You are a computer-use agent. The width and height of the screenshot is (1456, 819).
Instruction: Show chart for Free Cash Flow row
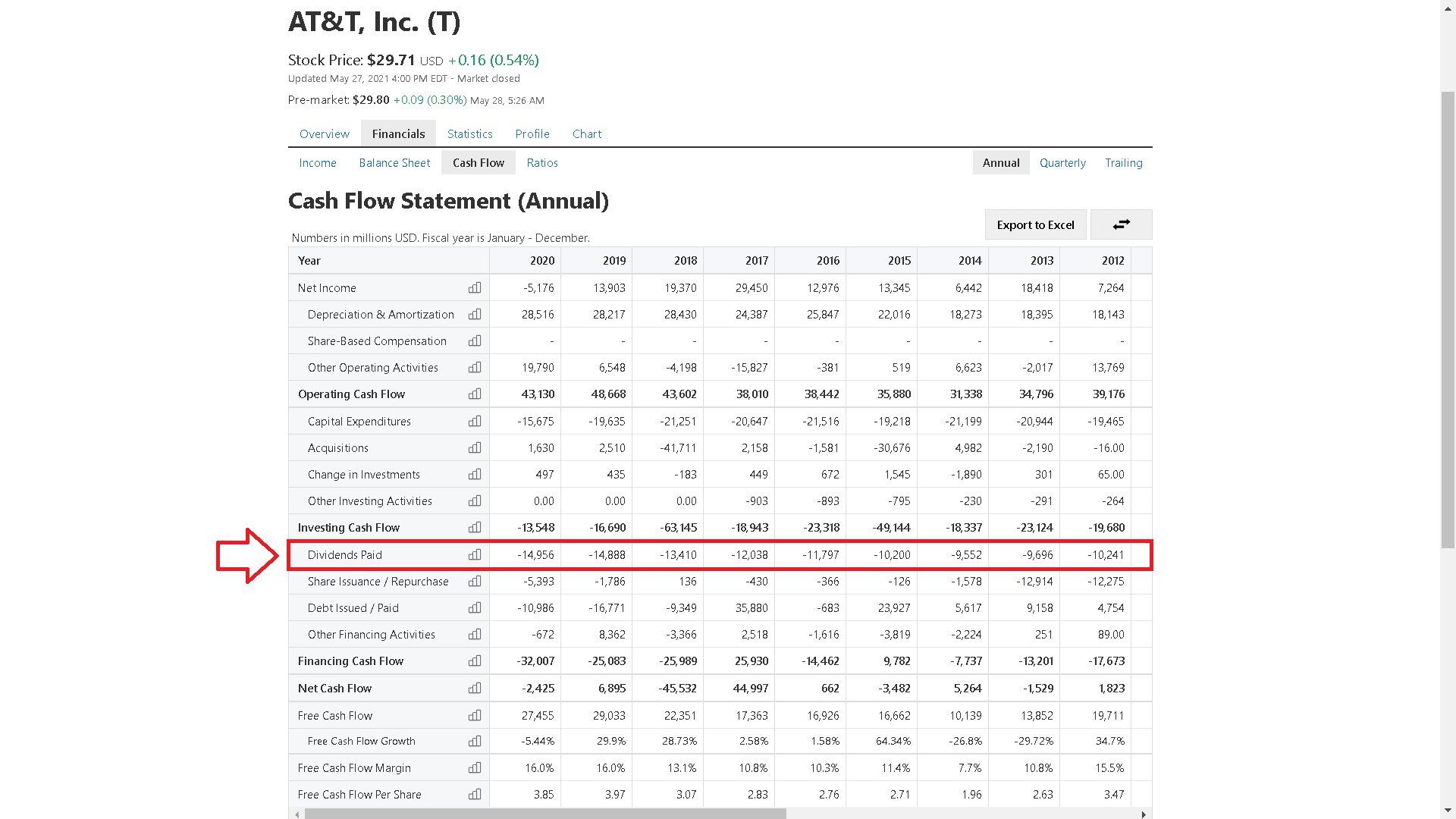(475, 716)
